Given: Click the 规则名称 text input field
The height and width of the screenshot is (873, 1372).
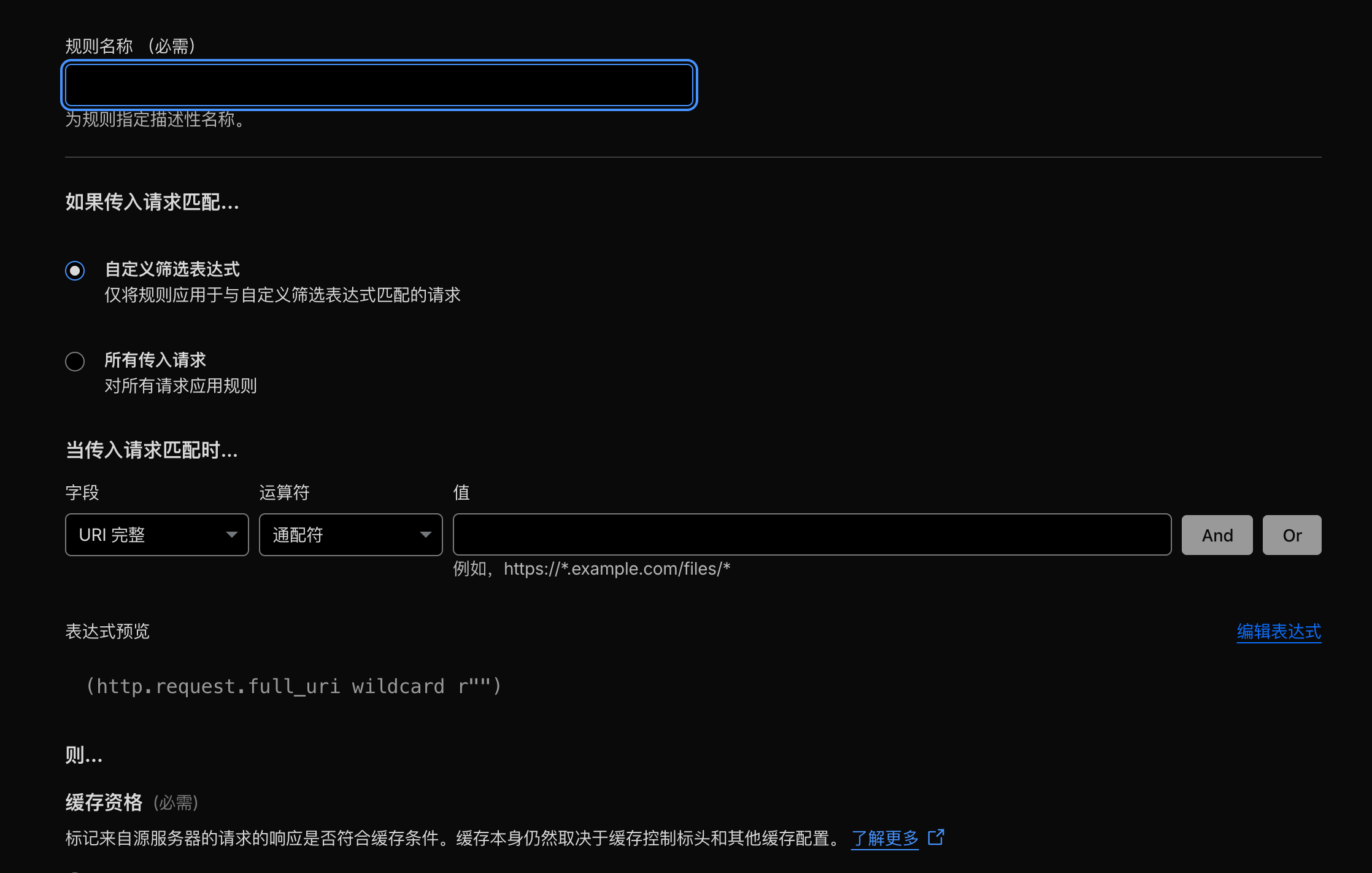Looking at the screenshot, I should (x=379, y=85).
